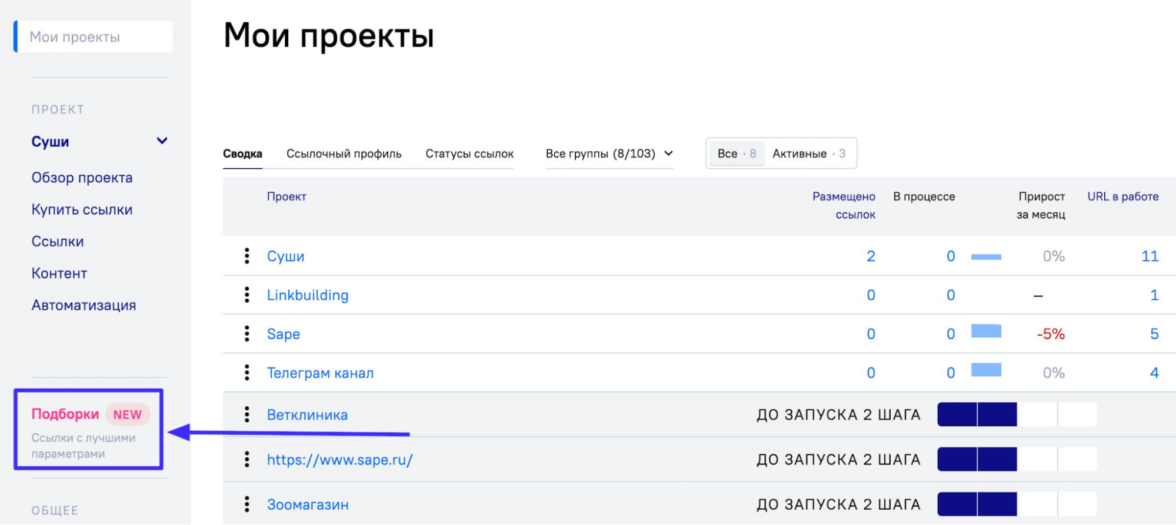Open Купить ссылки in the sidebar

82,210
